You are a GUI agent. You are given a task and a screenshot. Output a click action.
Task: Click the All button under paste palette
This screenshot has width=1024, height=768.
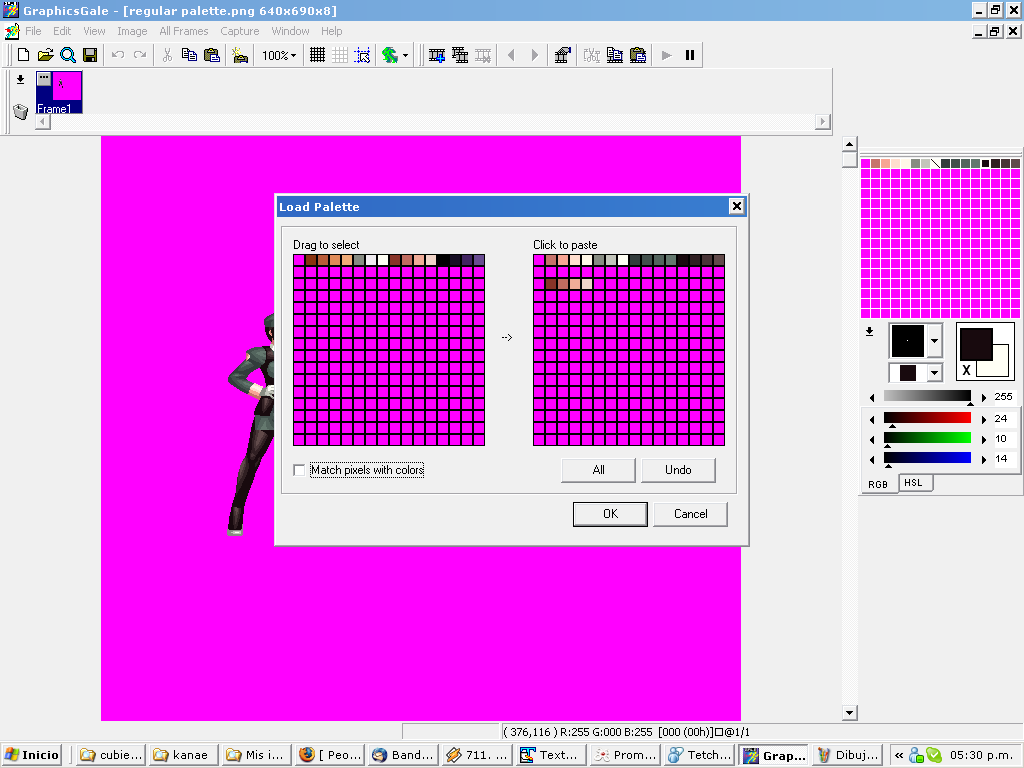[598, 470]
